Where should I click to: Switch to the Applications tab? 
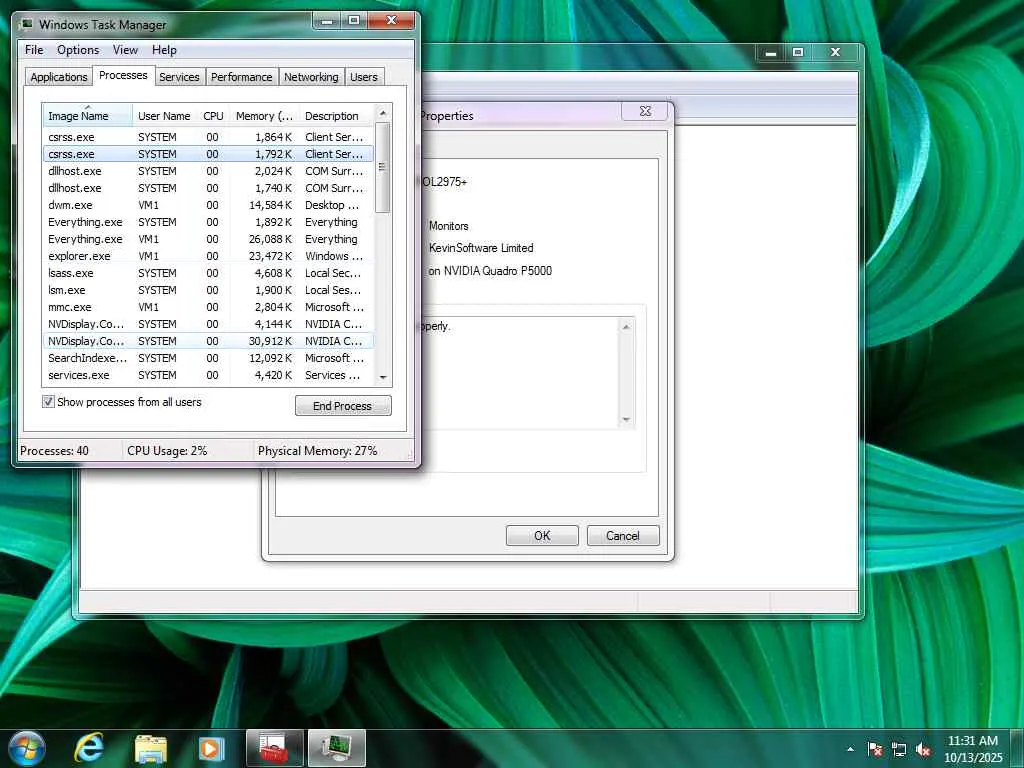59,77
